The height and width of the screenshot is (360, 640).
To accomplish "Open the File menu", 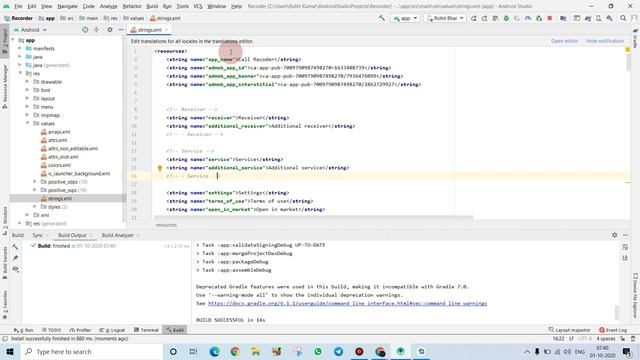I will coord(18,6).
